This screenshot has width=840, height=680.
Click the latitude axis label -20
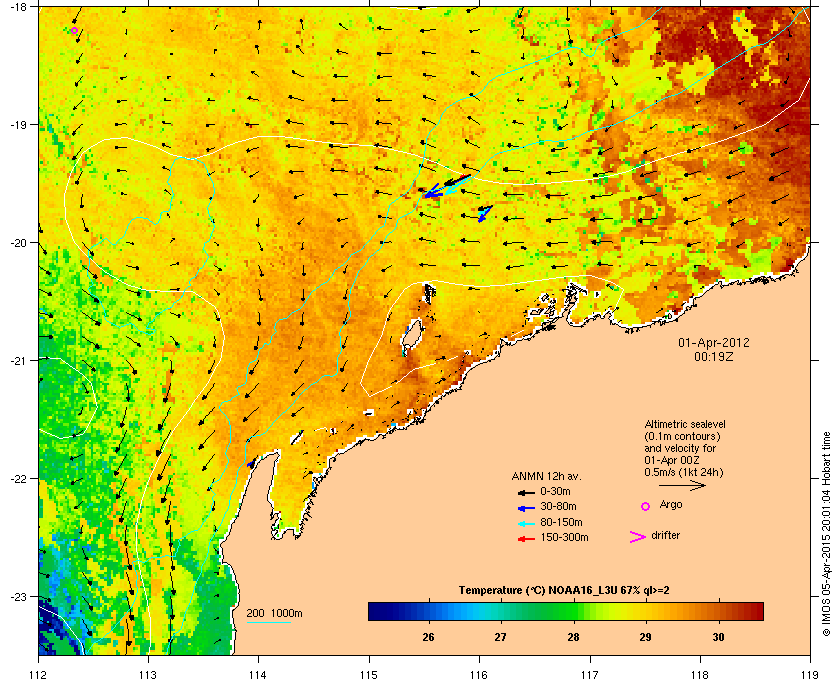[x=17, y=243]
